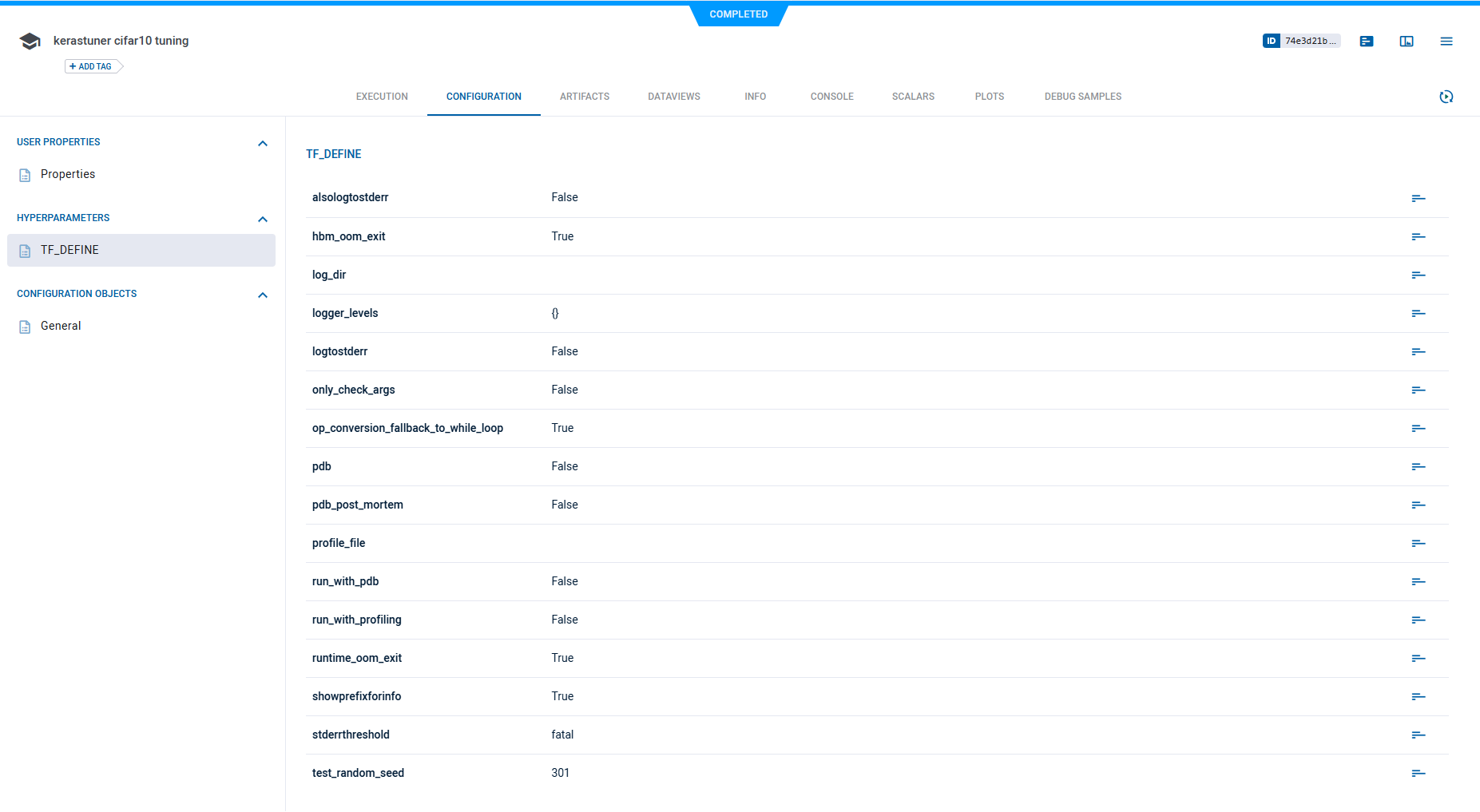The image size is (1480, 812).
Task: Collapse the Hyperparameters section
Action: pos(263,219)
